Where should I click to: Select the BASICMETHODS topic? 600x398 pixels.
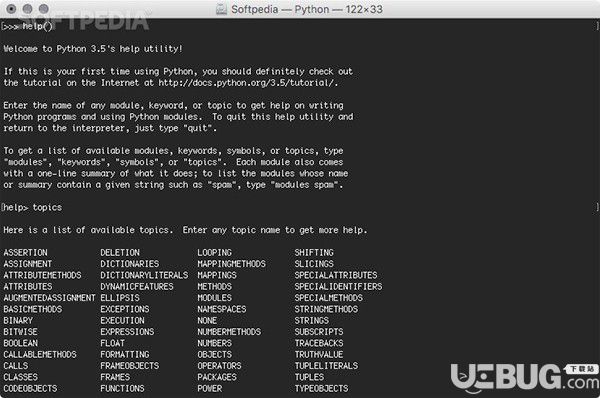pyautogui.click(x=33, y=309)
